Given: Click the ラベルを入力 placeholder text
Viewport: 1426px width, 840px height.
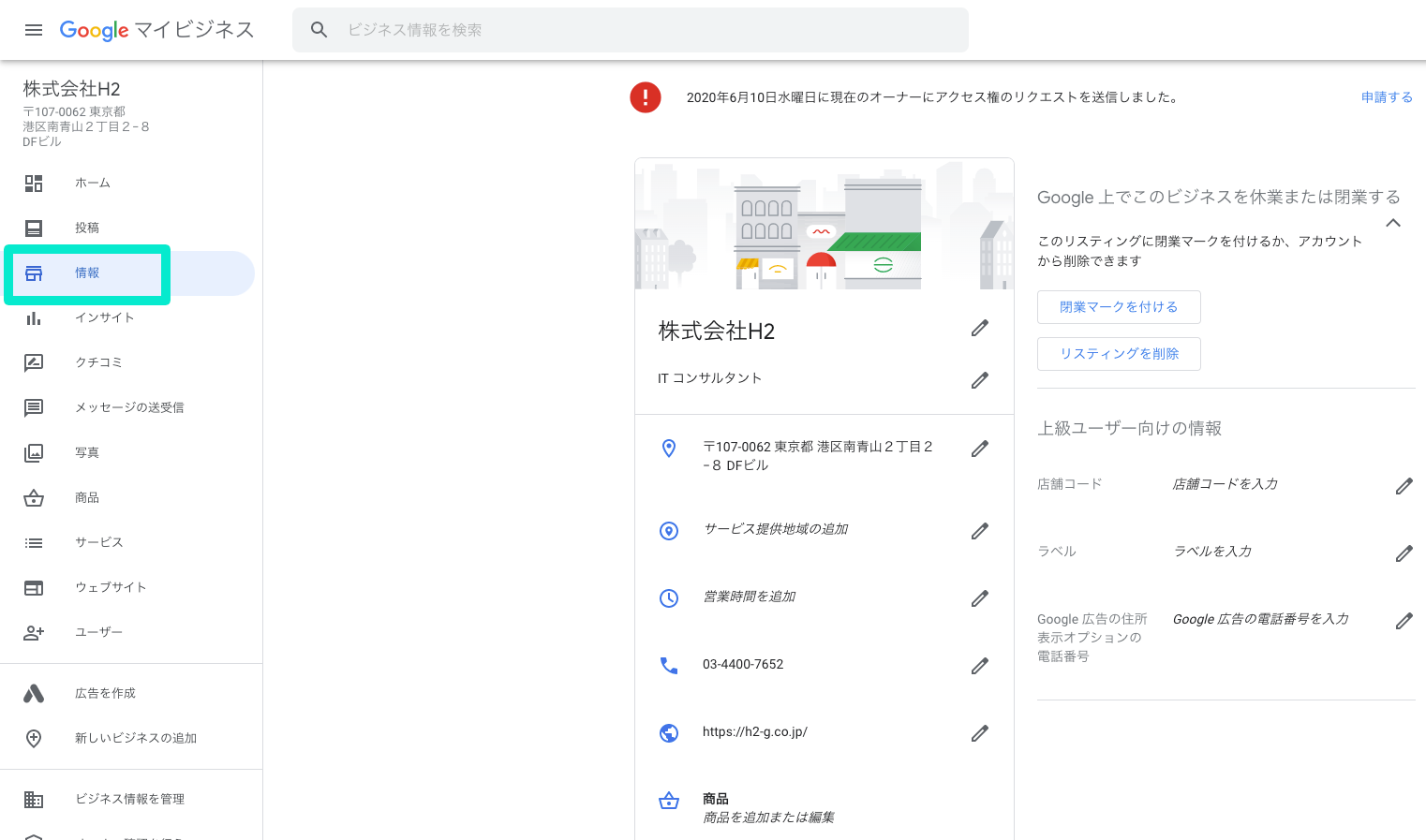Looking at the screenshot, I should point(1212,552).
